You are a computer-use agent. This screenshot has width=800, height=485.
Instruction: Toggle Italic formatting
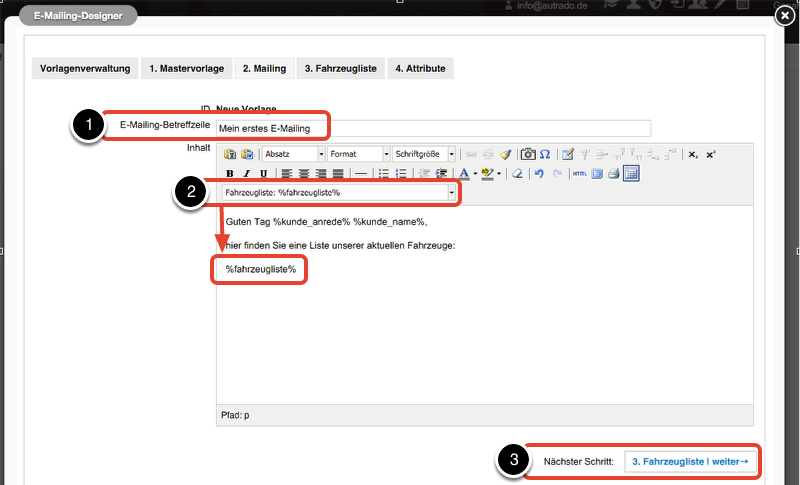tap(246, 173)
